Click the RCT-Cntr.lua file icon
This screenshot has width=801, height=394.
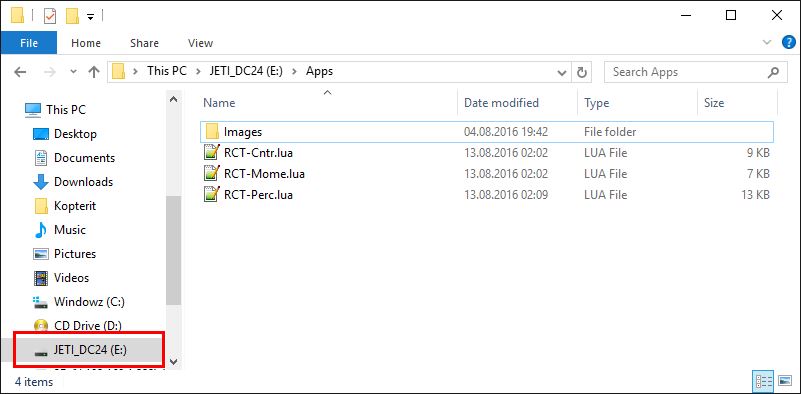point(211,153)
